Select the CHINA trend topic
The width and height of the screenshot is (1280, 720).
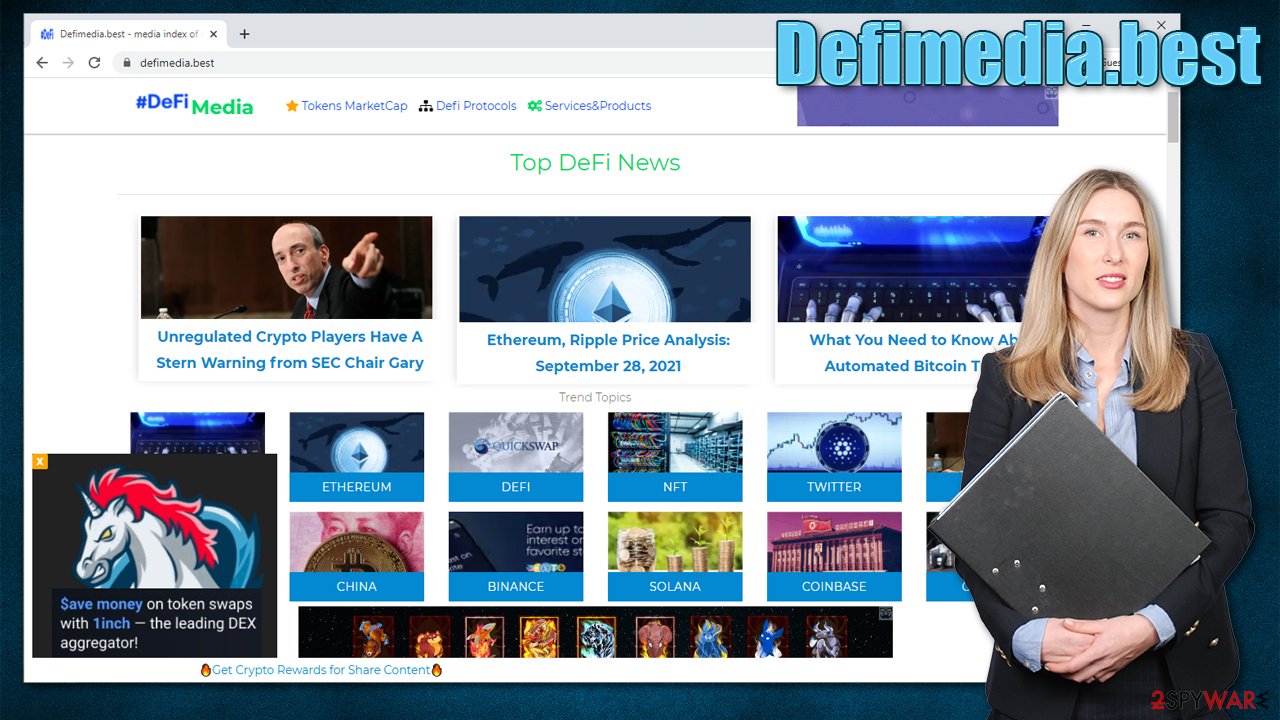coord(357,587)
